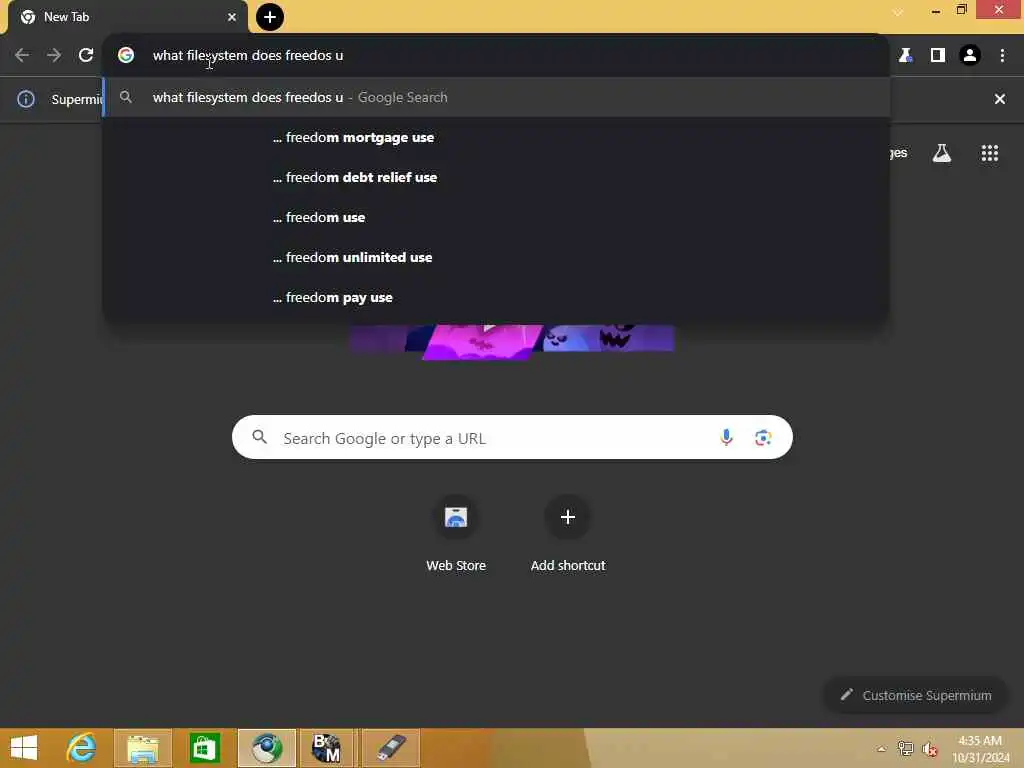The height and width of the screenshot is (768, 1024).
Task: Open the Search Labs flask icon
Action: click(x=942, y=153)
